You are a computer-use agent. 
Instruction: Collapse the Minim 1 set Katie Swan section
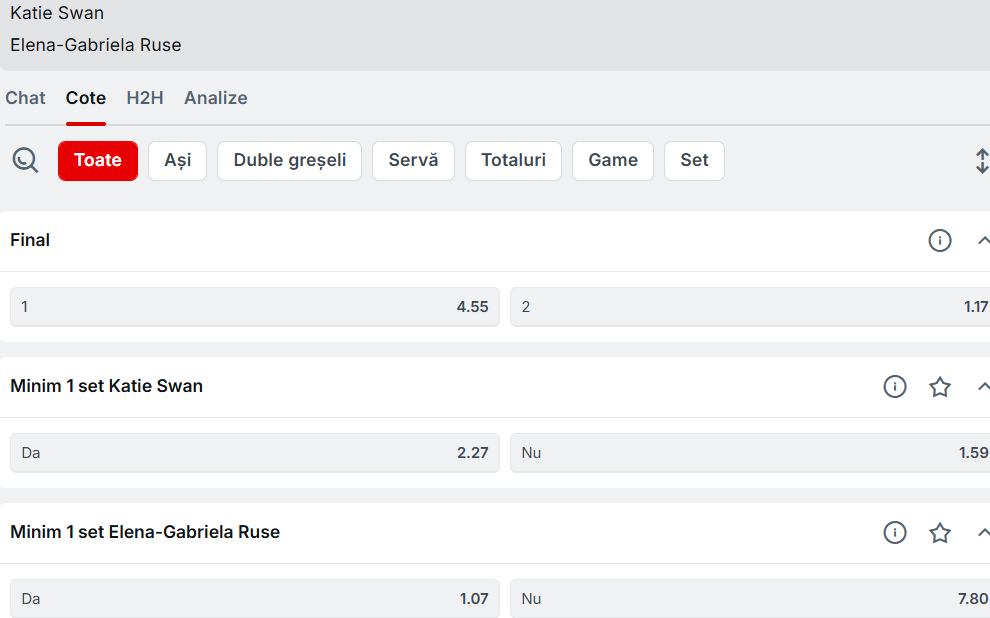(x=982, y=387)
